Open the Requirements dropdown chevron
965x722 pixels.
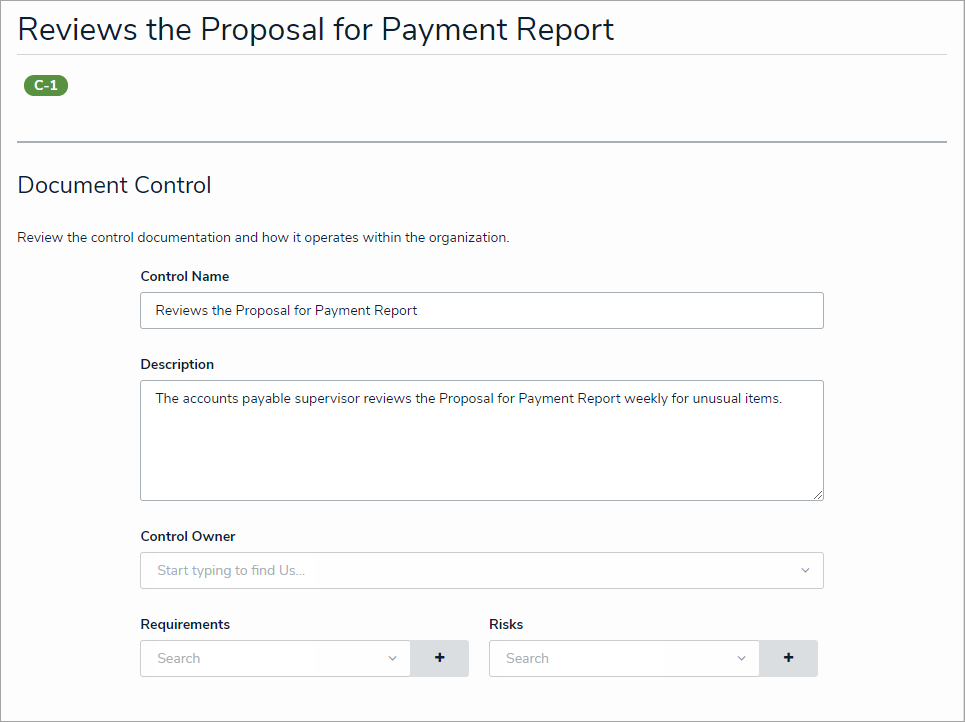(392, 658)
